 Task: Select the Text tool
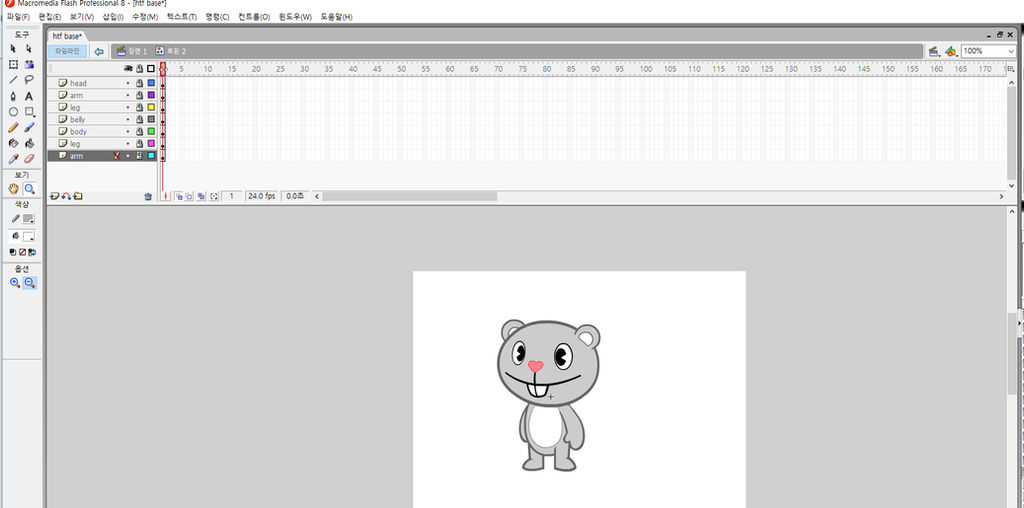(x=29, y=96)
